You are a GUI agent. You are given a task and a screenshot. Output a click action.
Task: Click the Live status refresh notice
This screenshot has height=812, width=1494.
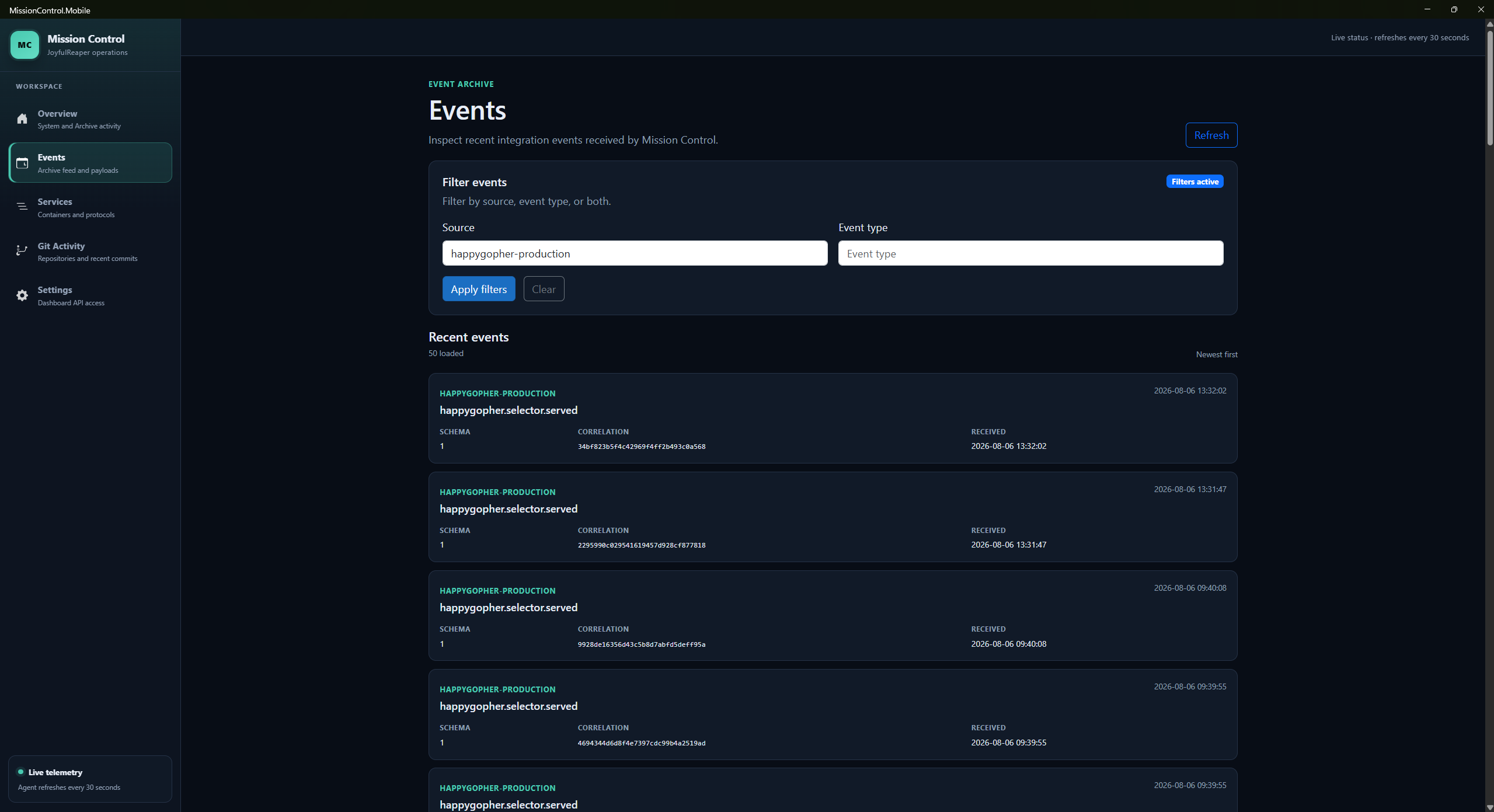(x=1399, y=37)
